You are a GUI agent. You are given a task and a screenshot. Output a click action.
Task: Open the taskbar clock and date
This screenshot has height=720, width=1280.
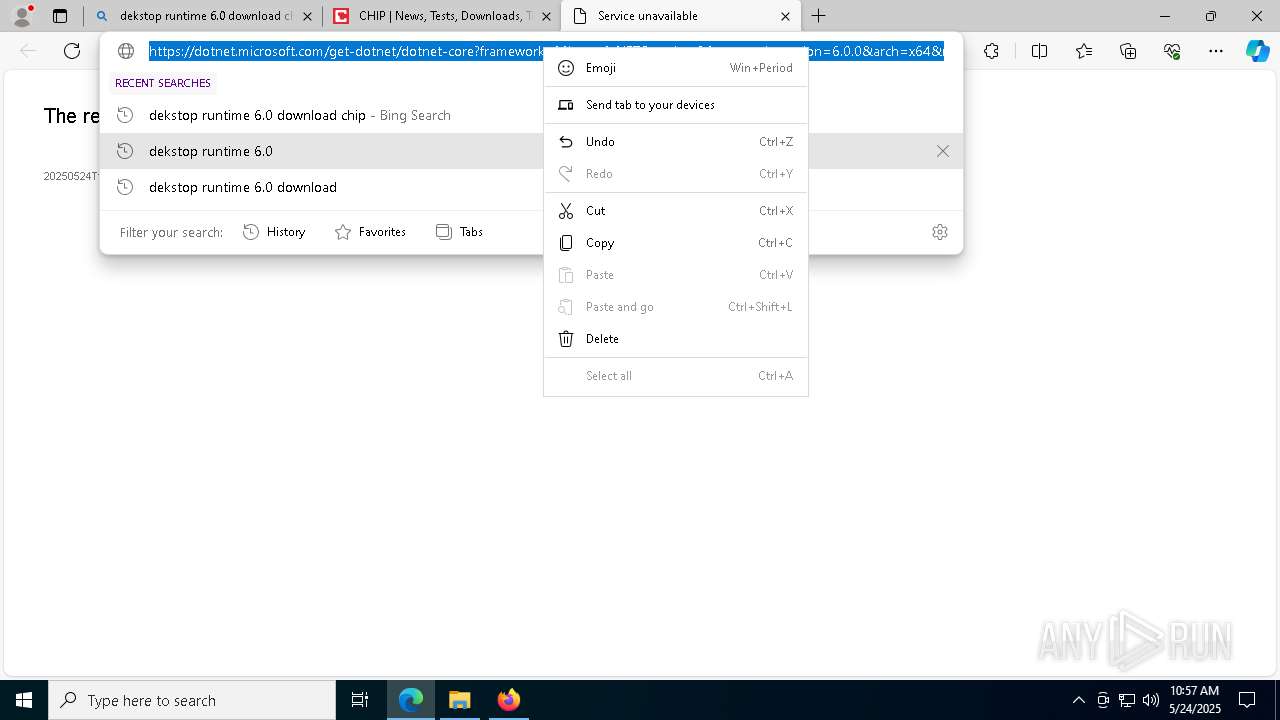point(1195,700)
